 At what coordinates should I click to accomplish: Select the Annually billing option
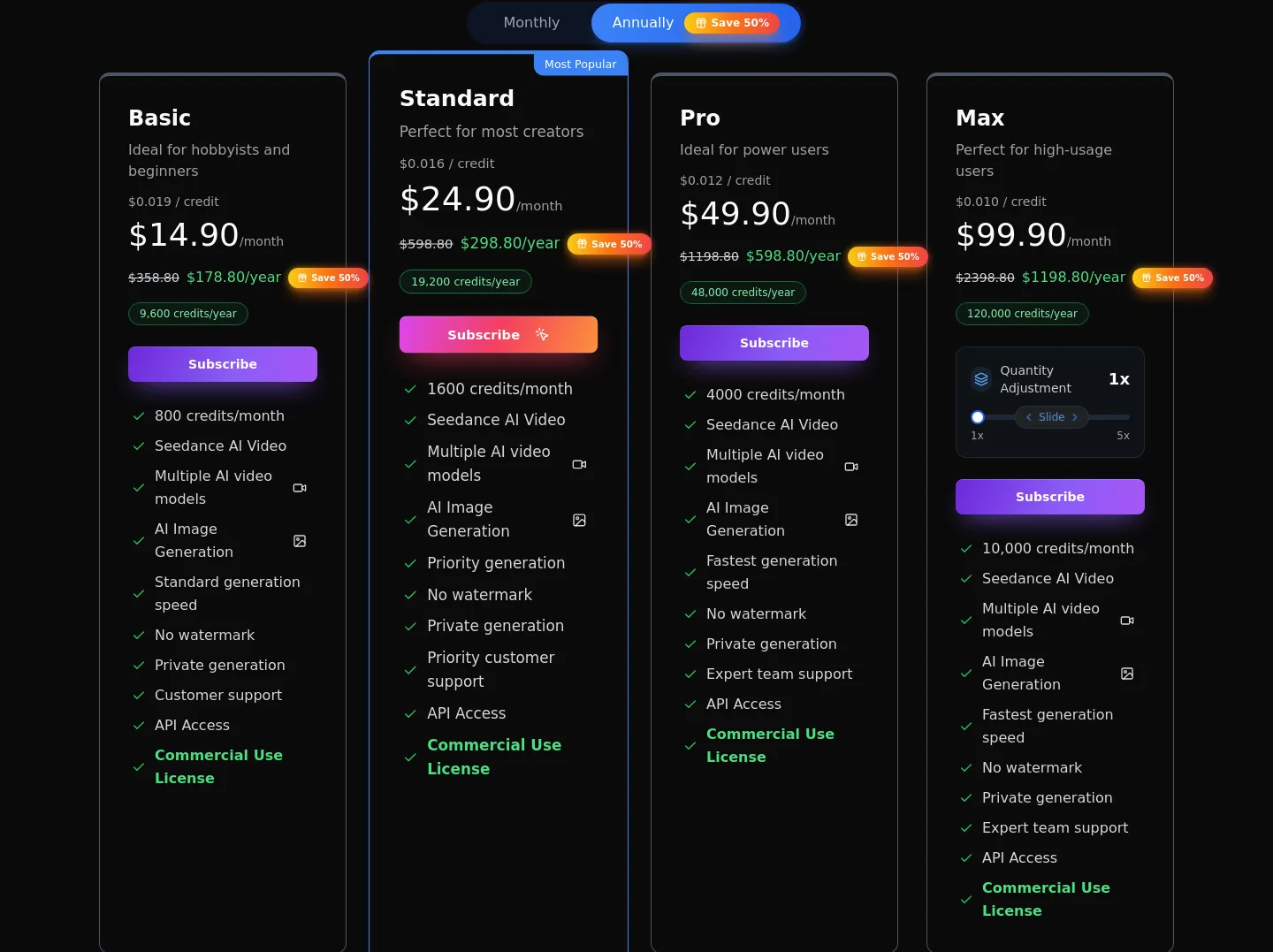point(696,23)
